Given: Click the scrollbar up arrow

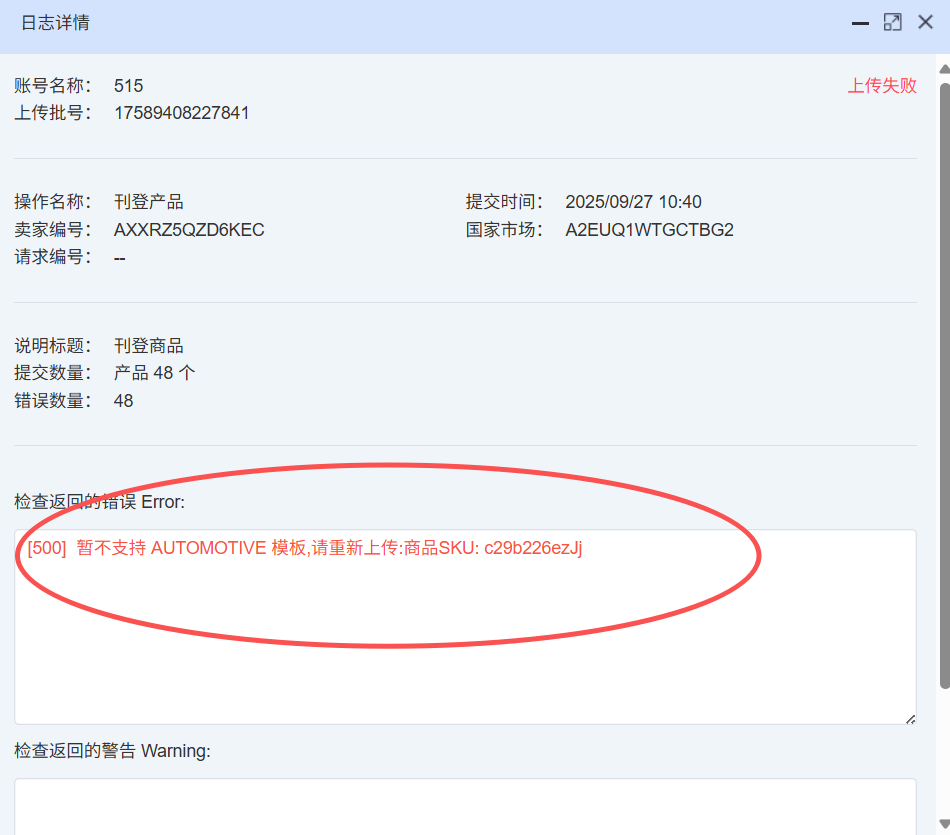Looking at the screenshot, I should pyautogui.click(x=943, y=68).
